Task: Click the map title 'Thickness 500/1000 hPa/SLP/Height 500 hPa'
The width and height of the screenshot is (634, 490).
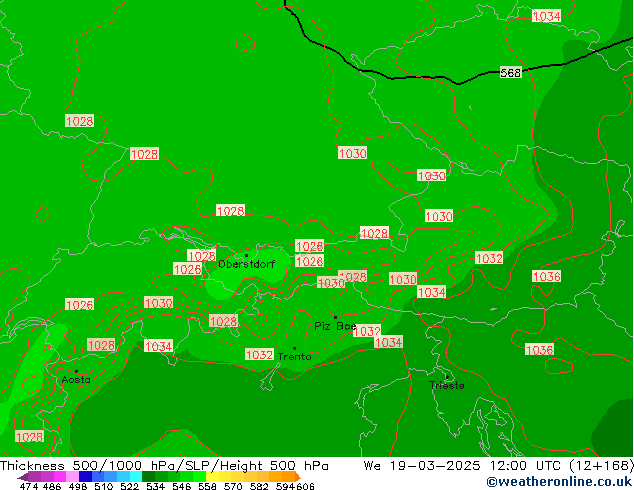Action: 164,466
